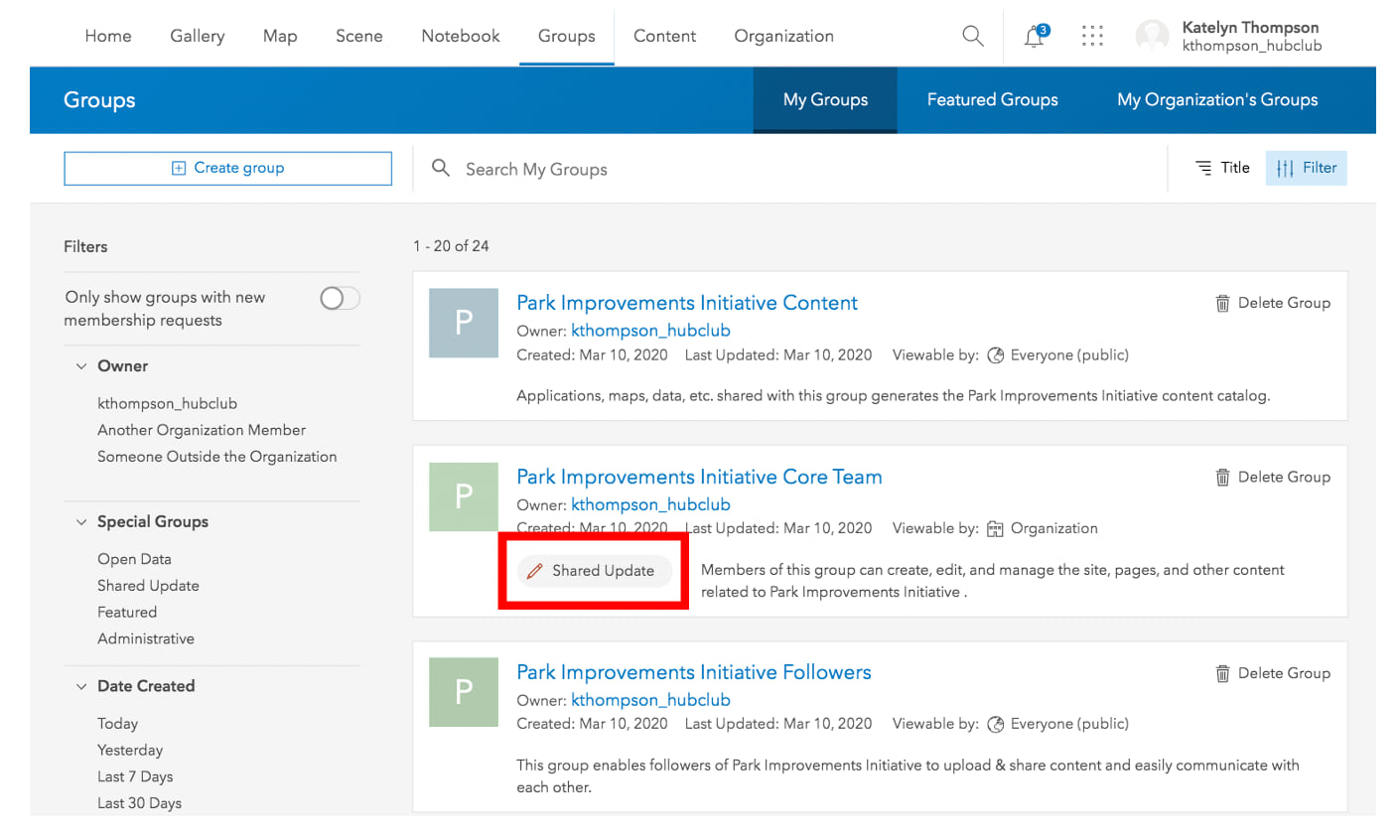Viewport: 1400px width, 840px height.
Task: Open the search magnifier in top navigation
Action: pos(973,37)
